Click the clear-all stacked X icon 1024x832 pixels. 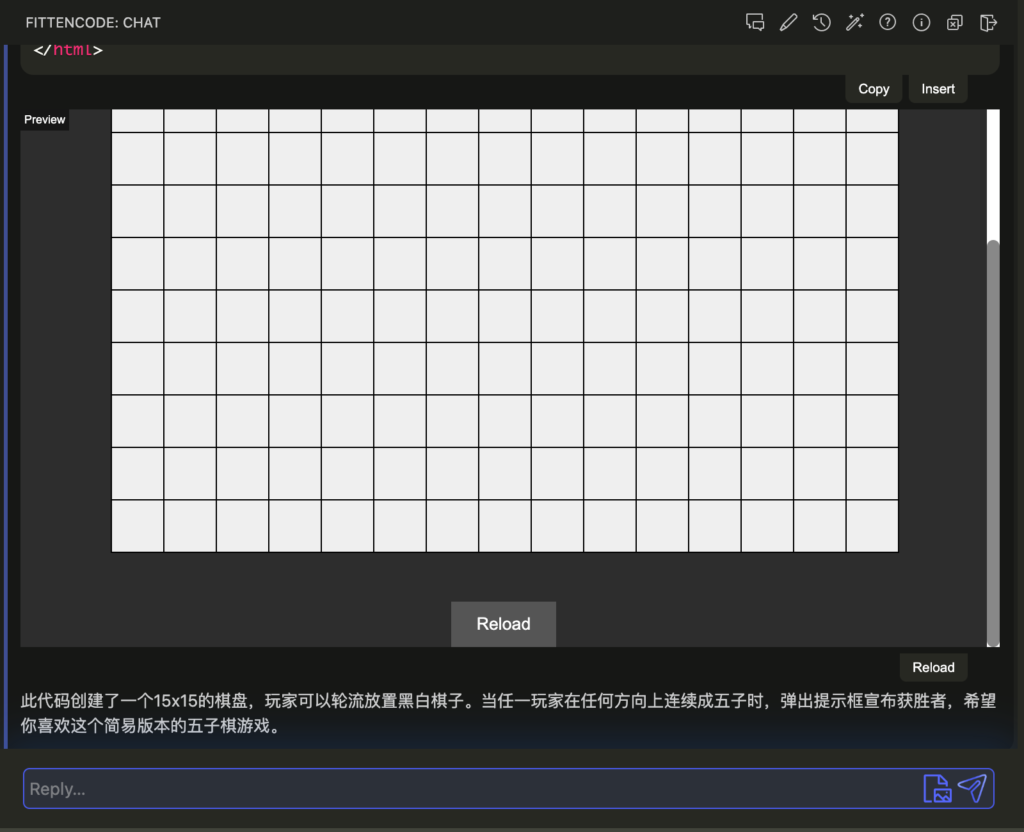tap(955, 22)
